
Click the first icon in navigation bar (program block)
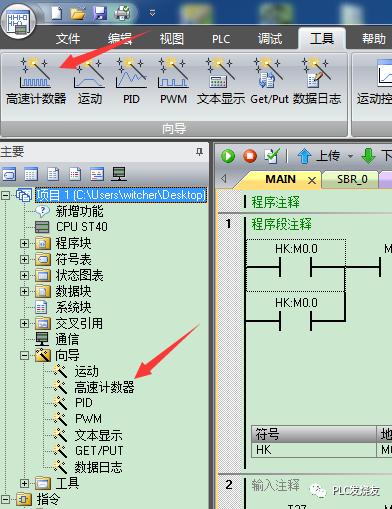pyautogui.click(x=9, y=174)
